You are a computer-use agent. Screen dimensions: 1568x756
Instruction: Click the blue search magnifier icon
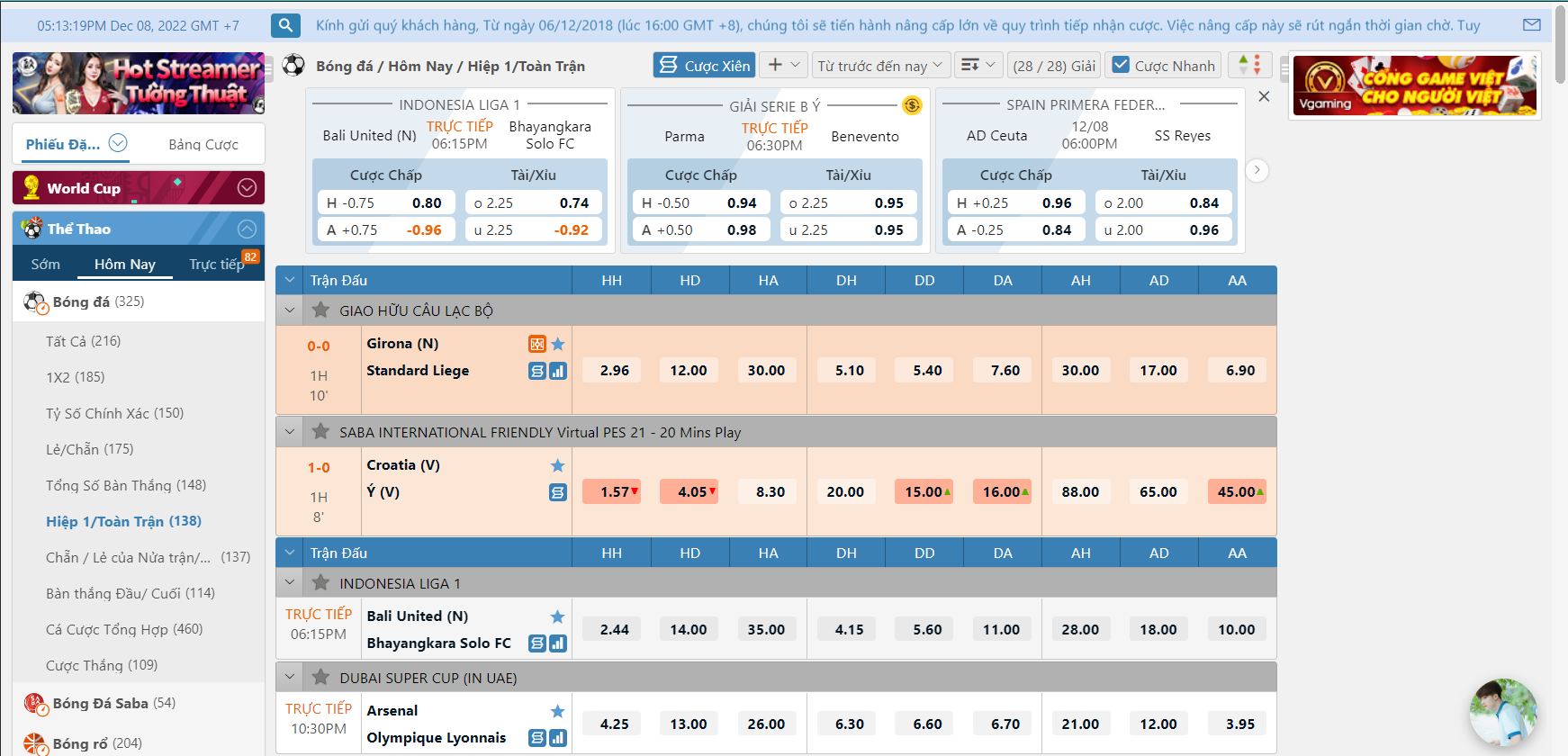[285, 25]
